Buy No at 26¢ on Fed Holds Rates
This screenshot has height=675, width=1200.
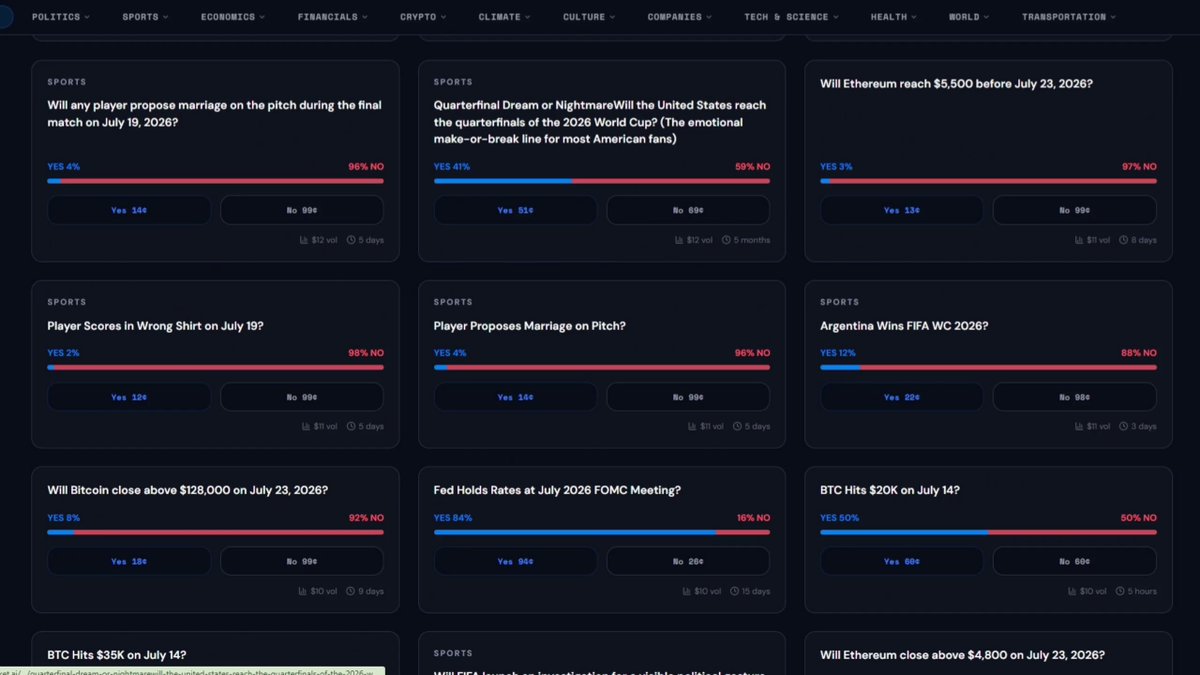click(688, 561)
